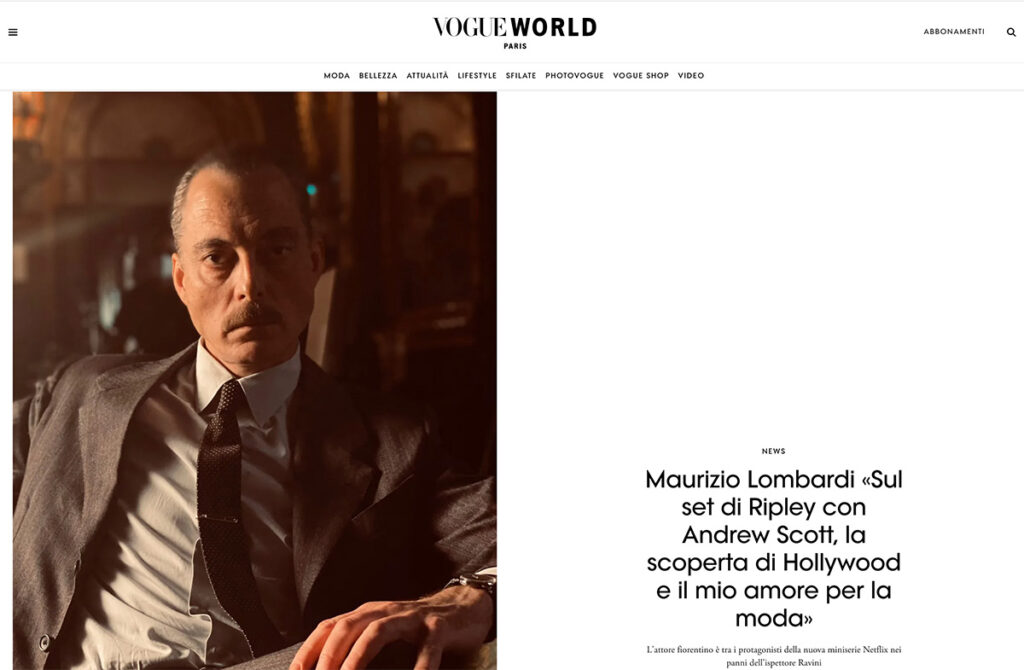Click the News category label
The width and height of the screenshot is (1024, 670).
pos(773,451)
